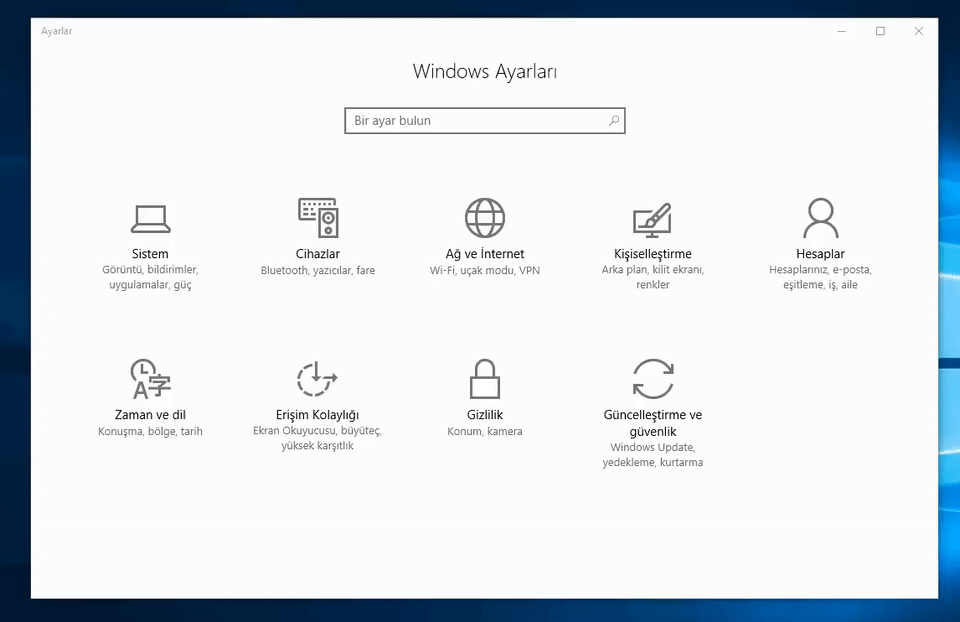Click the 'Gizlilik' category title
This screenshot has height=622, width=960.
(x=485, y=415)
